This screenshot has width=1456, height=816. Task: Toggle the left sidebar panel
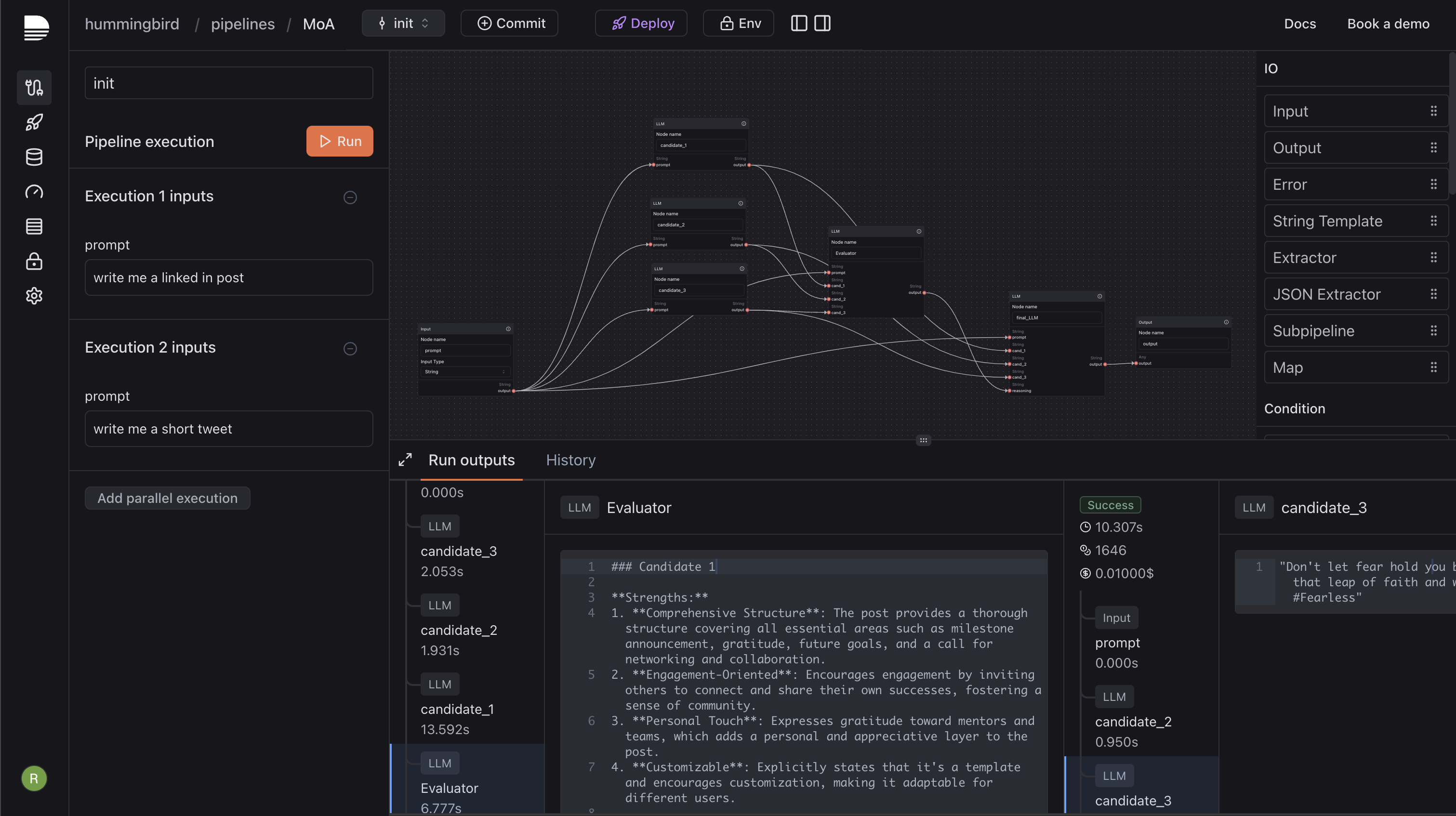(x=799, y=23)
